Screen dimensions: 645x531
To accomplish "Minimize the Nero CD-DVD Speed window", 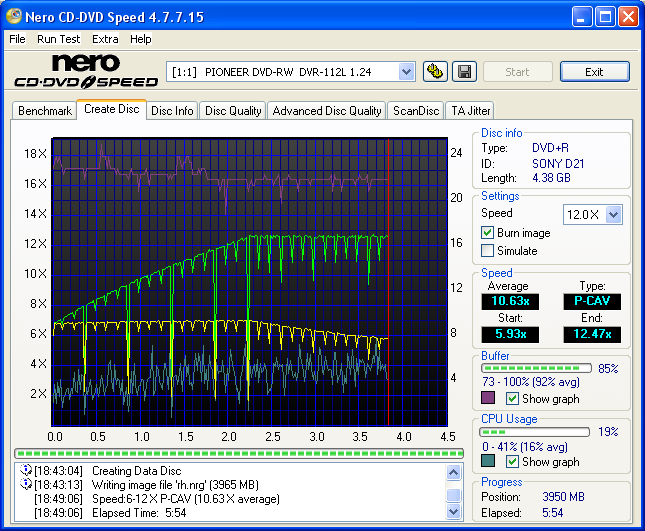I will point(582,17).
